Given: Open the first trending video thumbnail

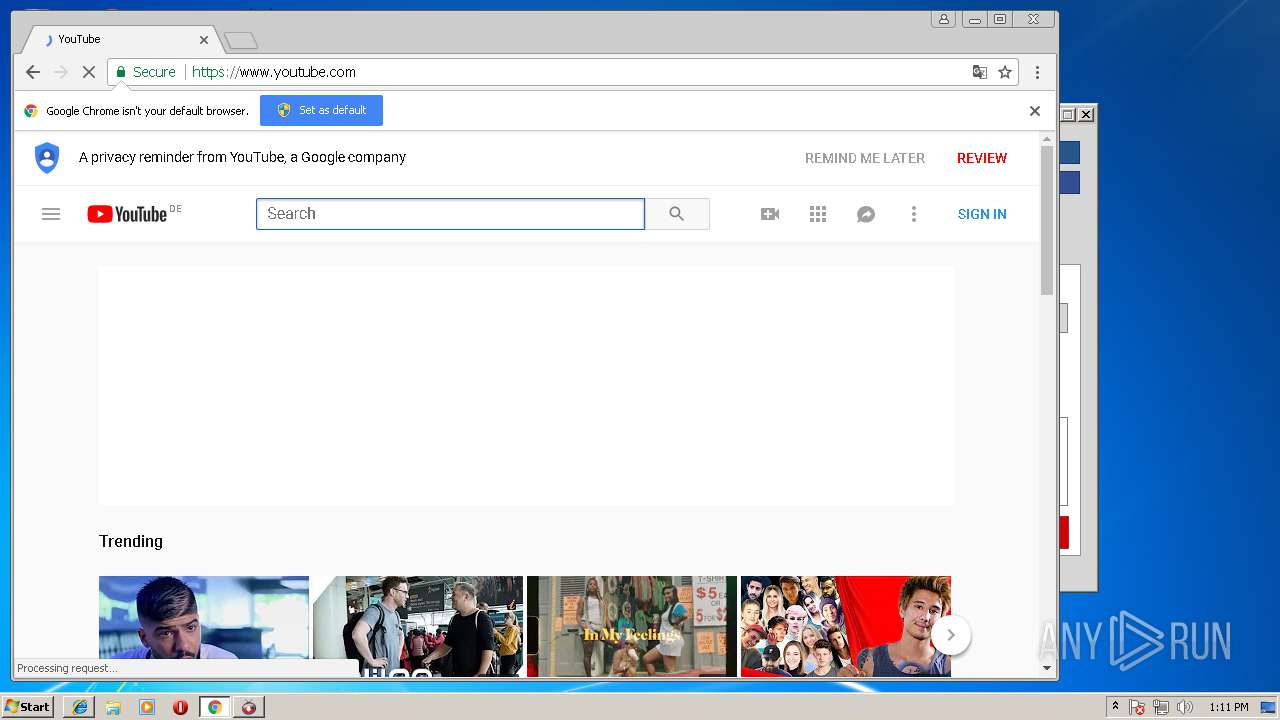Looking at the screenshot, I should coord(204,626).
